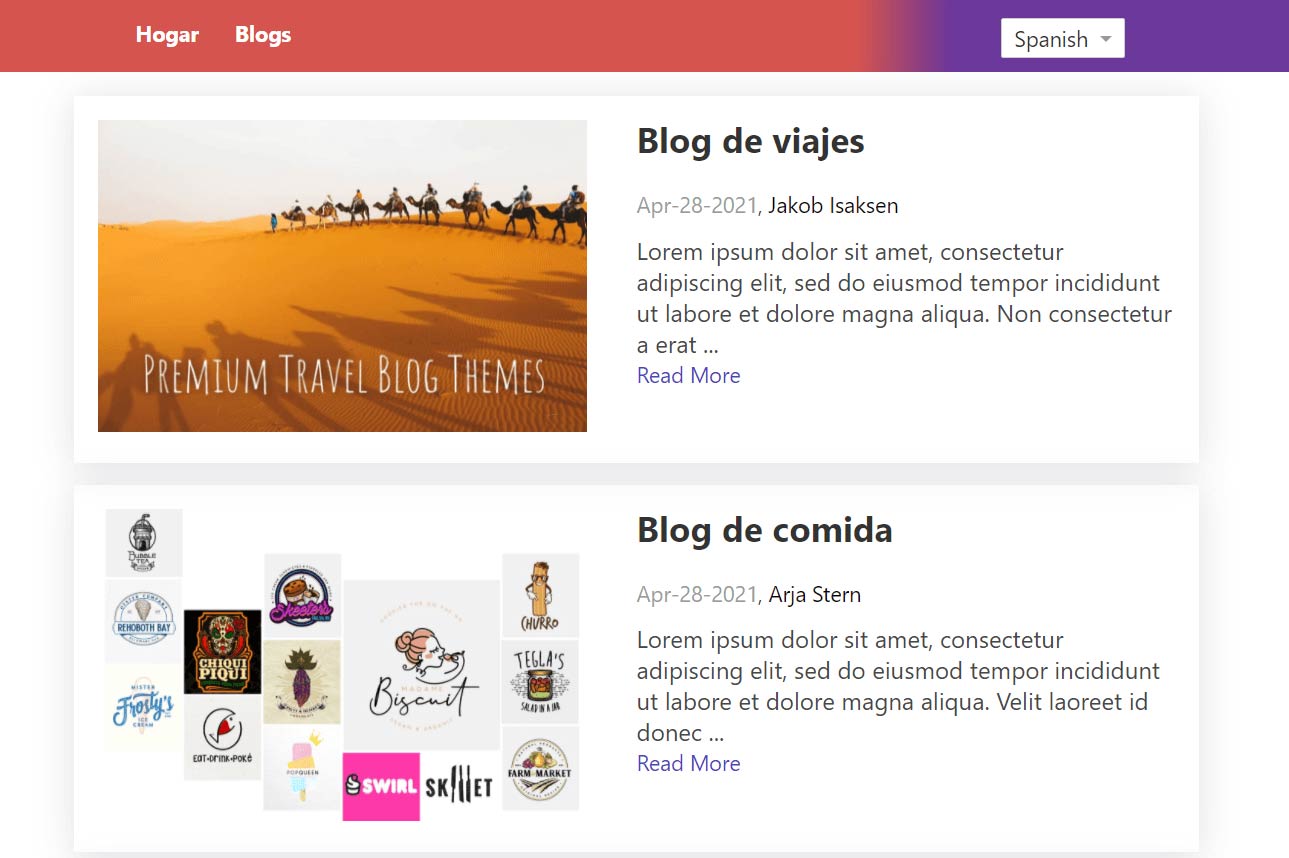Click the desert camel travel image
This screenshot has height=858, width=1289.
342,276
